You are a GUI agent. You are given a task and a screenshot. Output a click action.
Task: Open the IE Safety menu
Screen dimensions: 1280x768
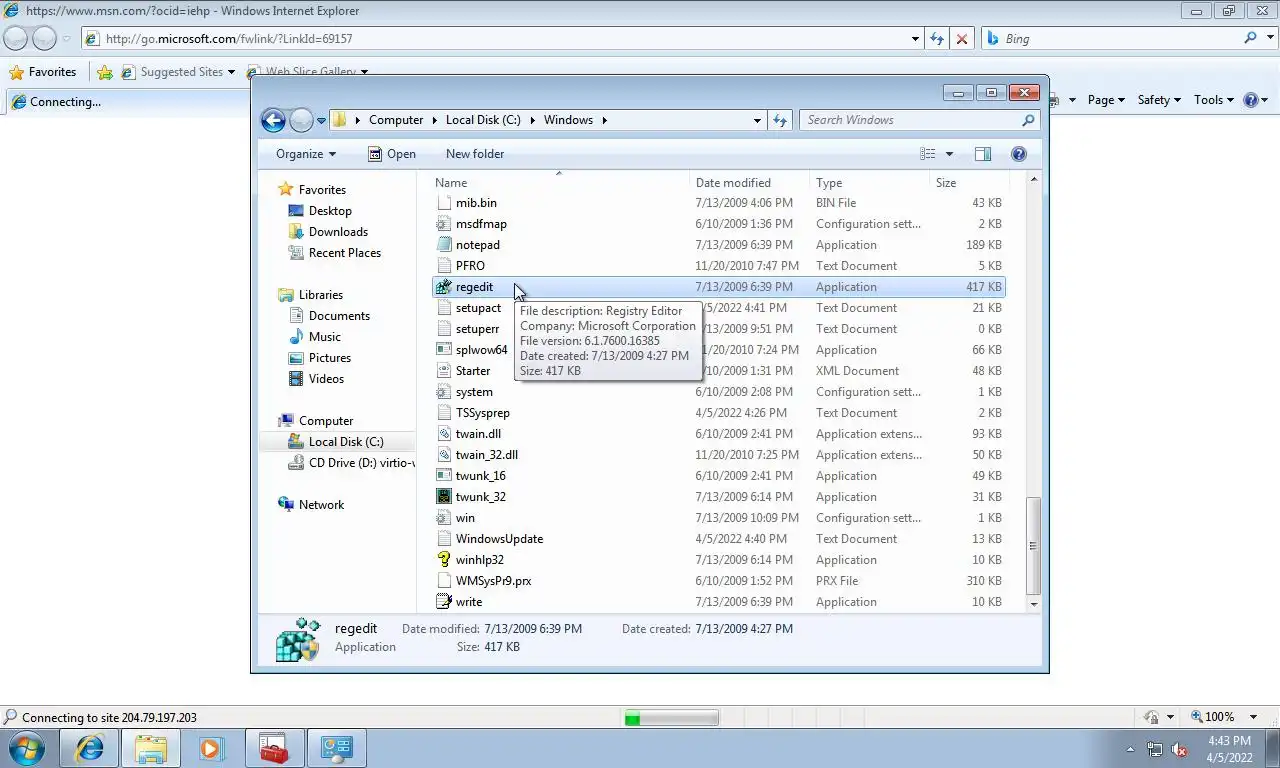1159,100
